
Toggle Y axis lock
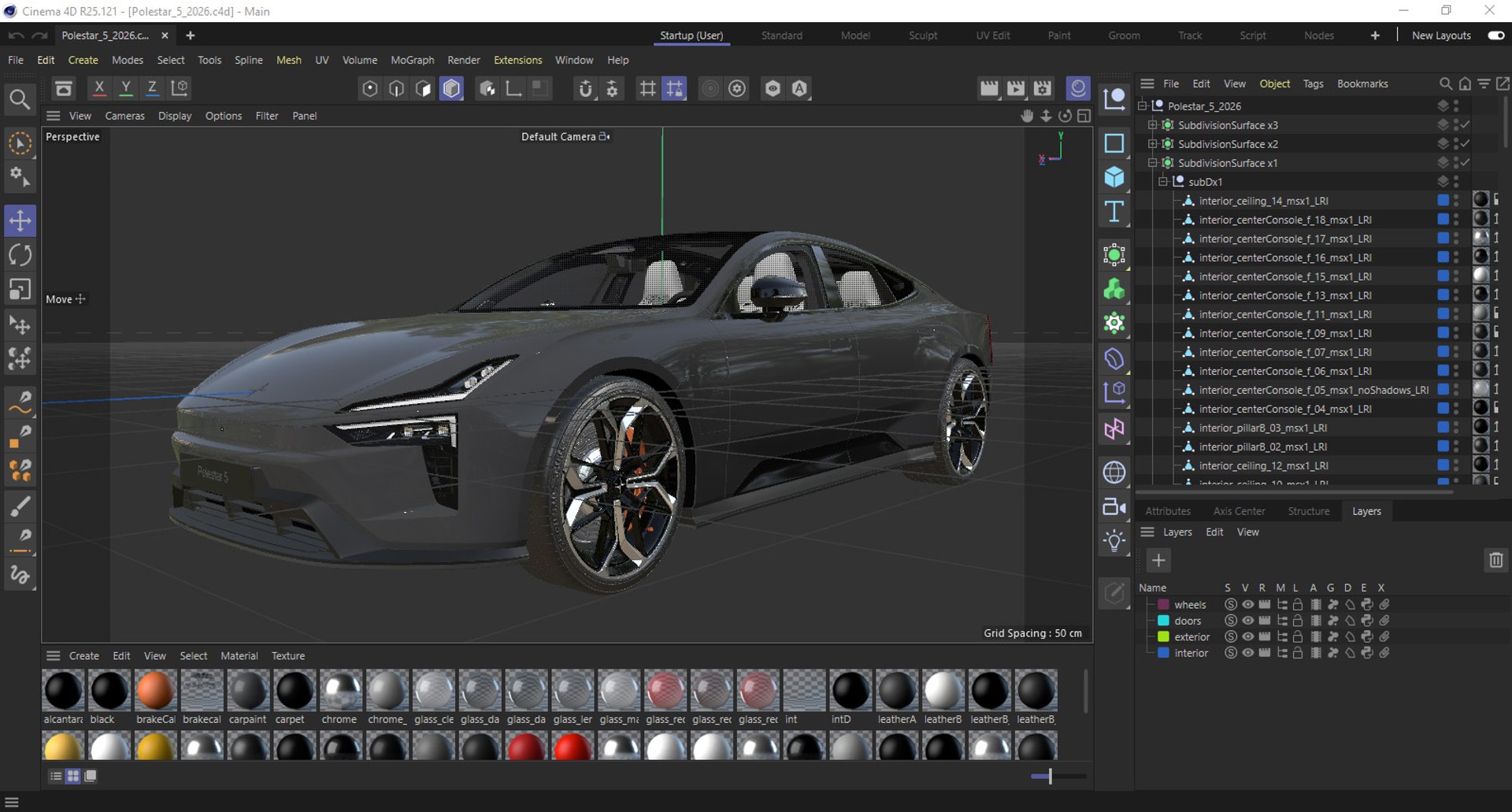tap(125, 88)
